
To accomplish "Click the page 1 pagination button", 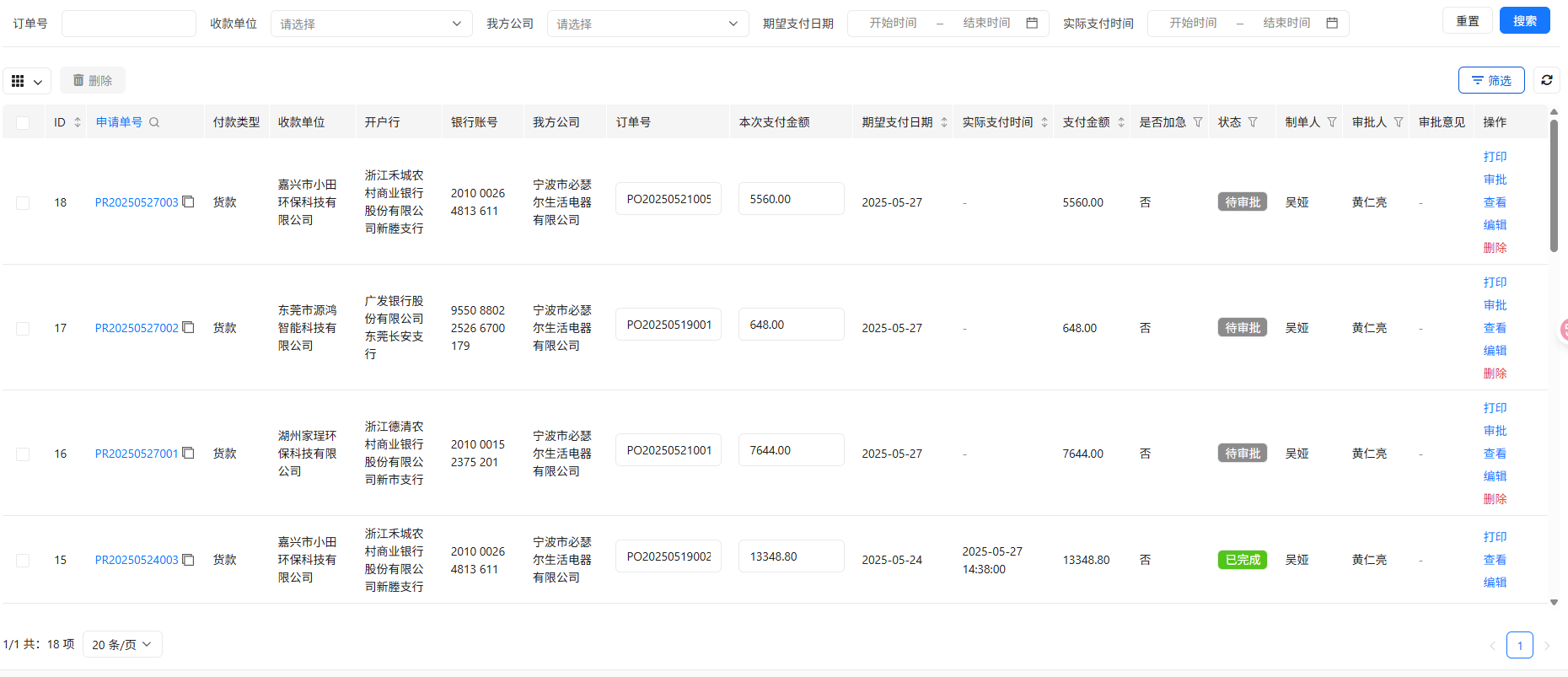I will pyautogui.click(x=1520, y=646).
